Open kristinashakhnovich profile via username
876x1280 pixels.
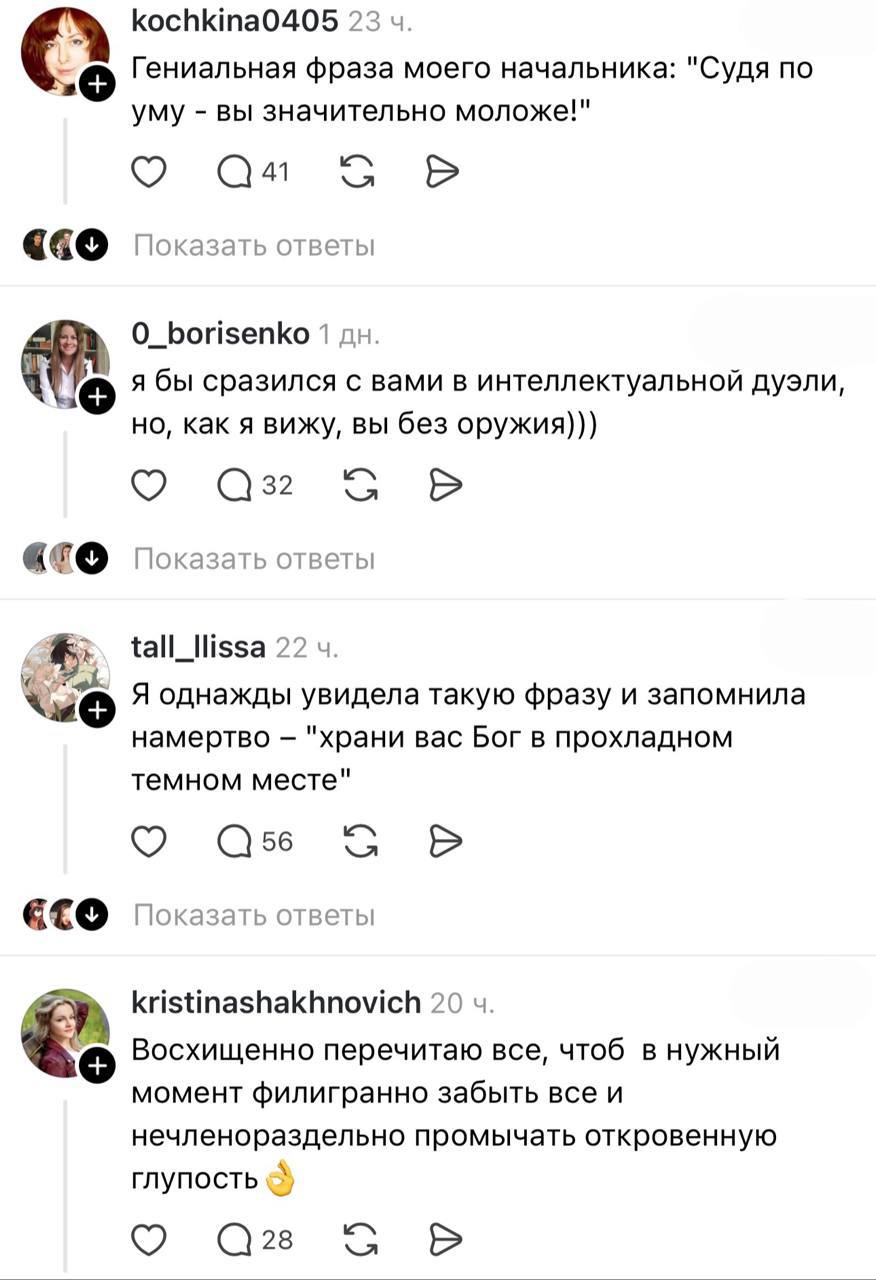(277, 1002)
